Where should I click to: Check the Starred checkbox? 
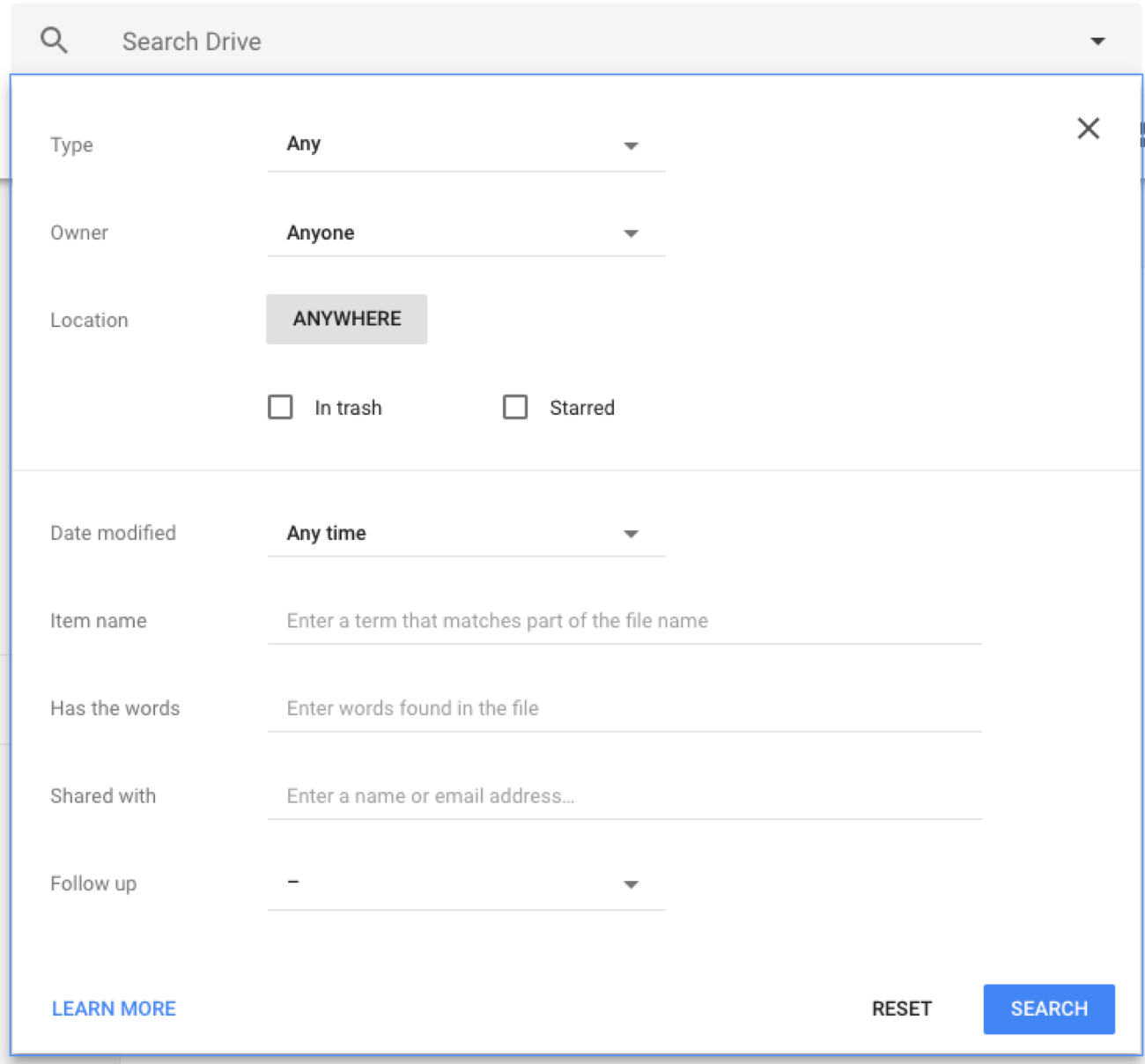(x=515, y=407)
